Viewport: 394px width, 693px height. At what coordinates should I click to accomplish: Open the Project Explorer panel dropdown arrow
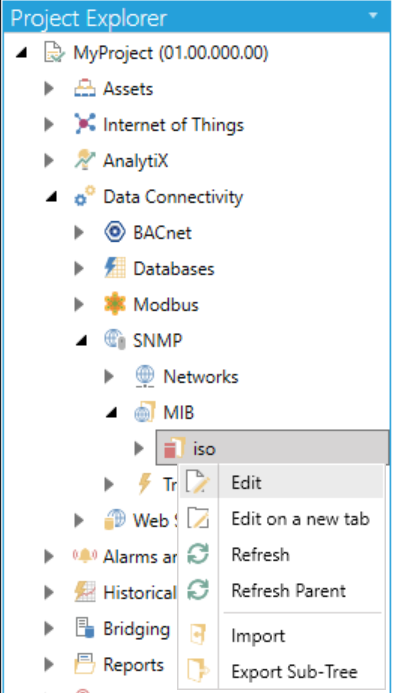tap(373, 16)
